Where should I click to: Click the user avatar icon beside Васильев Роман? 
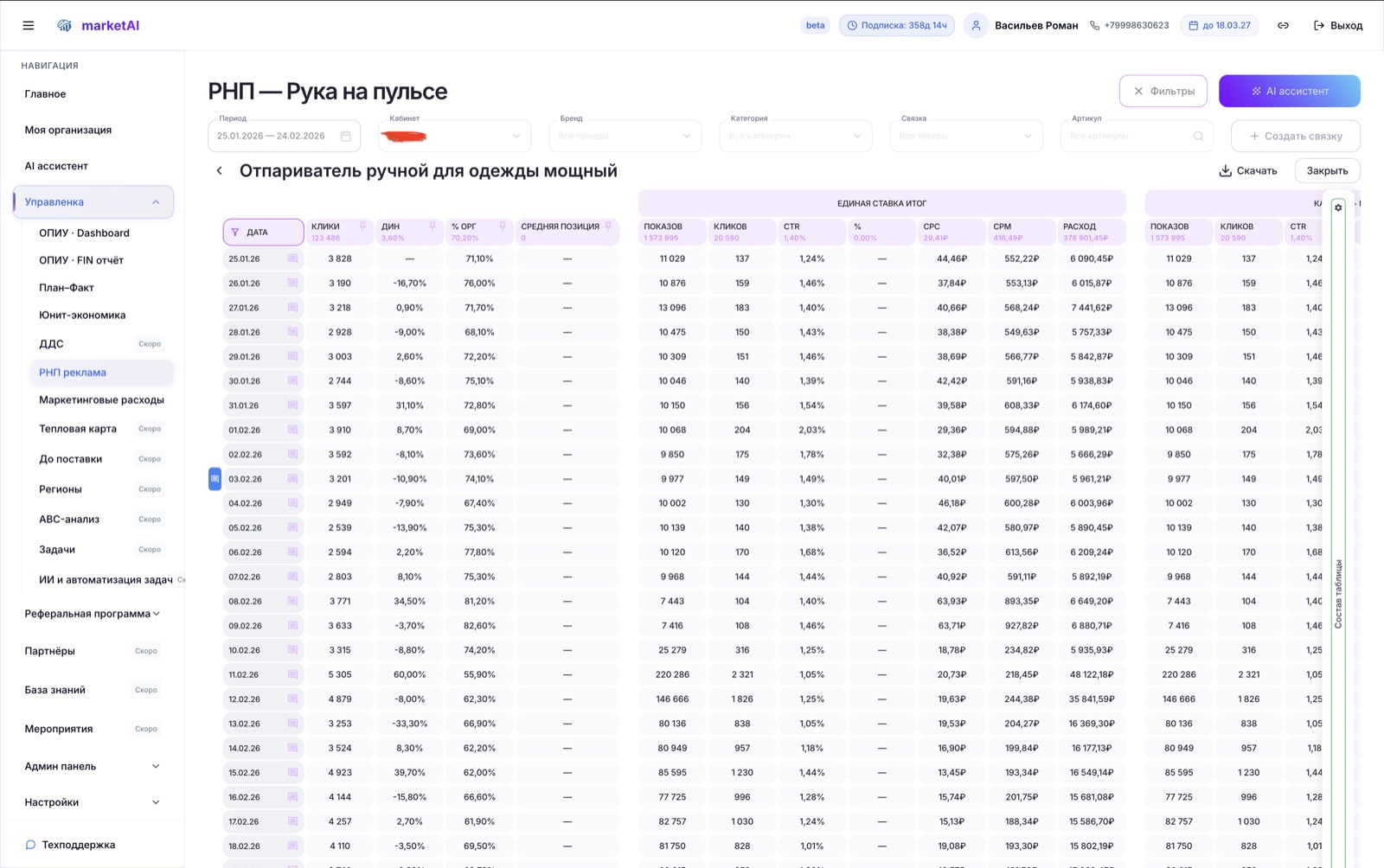coord(976,26)
